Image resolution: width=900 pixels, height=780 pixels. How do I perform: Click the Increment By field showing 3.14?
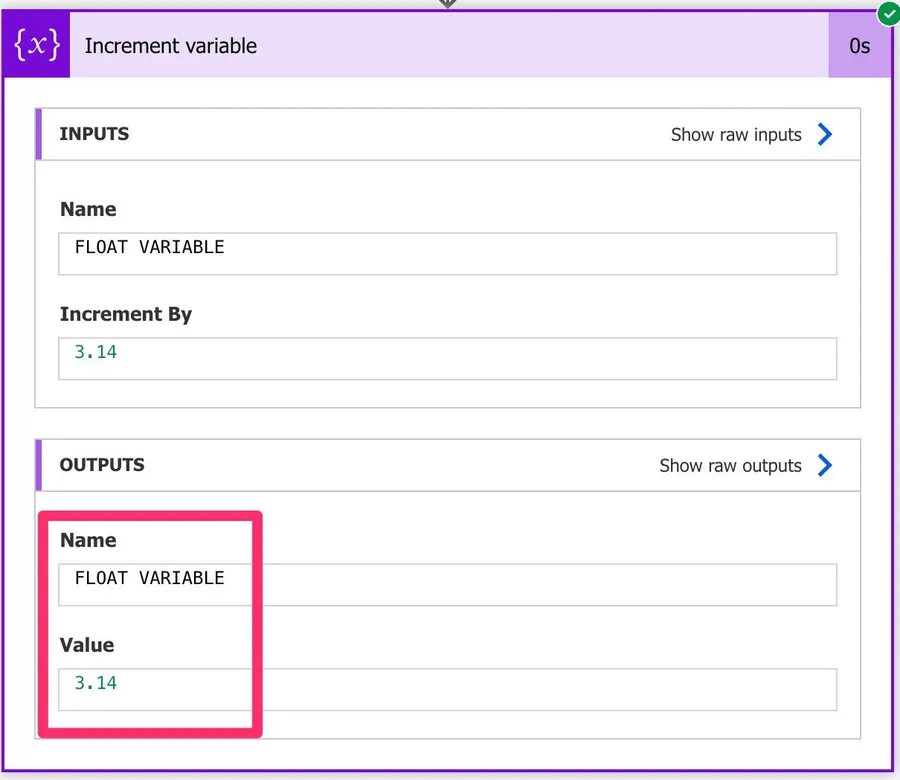click(x=447, y=358)
